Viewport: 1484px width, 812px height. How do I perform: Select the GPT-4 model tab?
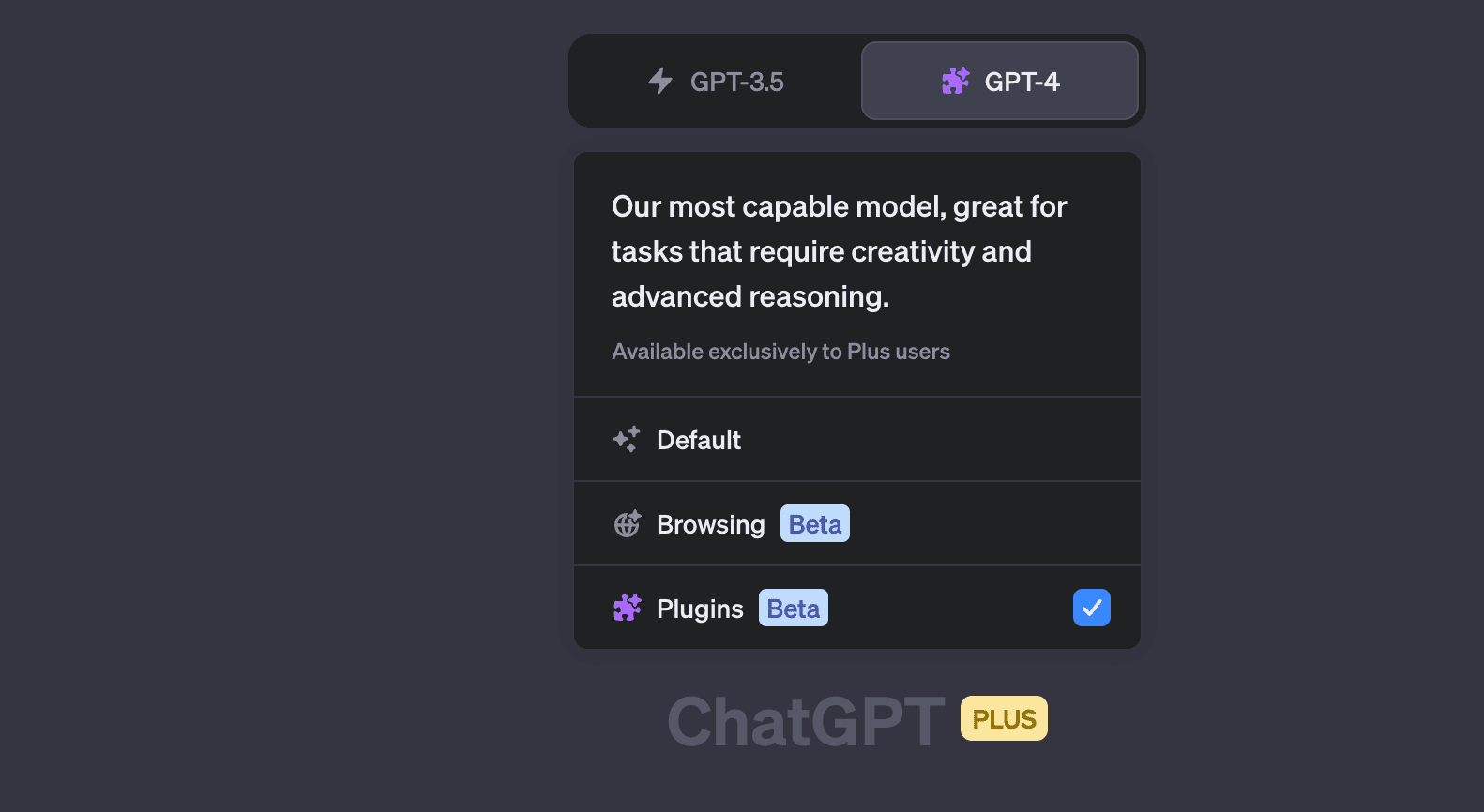1000,81
